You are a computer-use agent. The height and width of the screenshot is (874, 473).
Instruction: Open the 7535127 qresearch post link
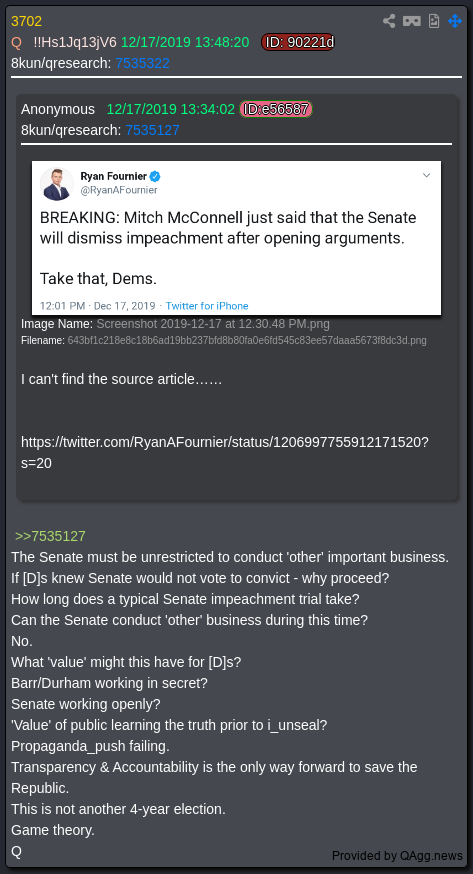152,130
